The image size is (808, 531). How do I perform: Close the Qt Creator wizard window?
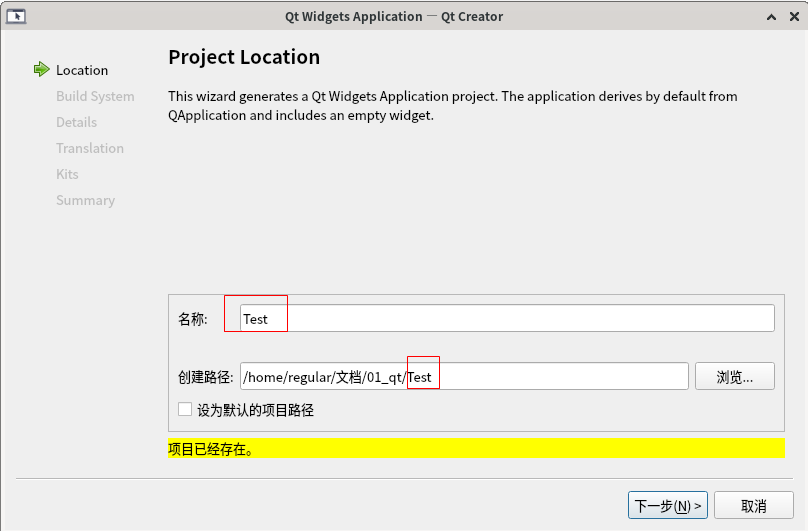[791, 16]
